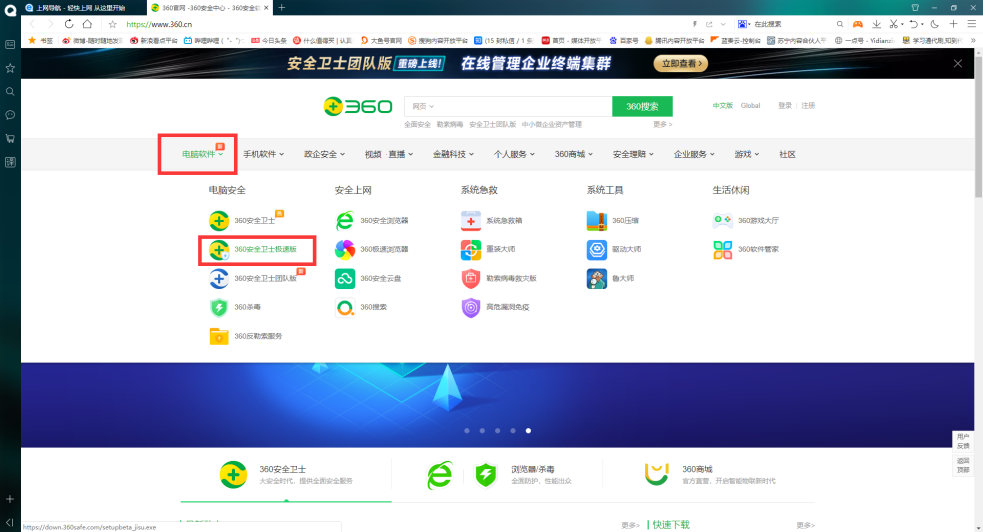Open 社区 in the navigation bar
Screen dimensions: 983x532
tap(787, 154)
